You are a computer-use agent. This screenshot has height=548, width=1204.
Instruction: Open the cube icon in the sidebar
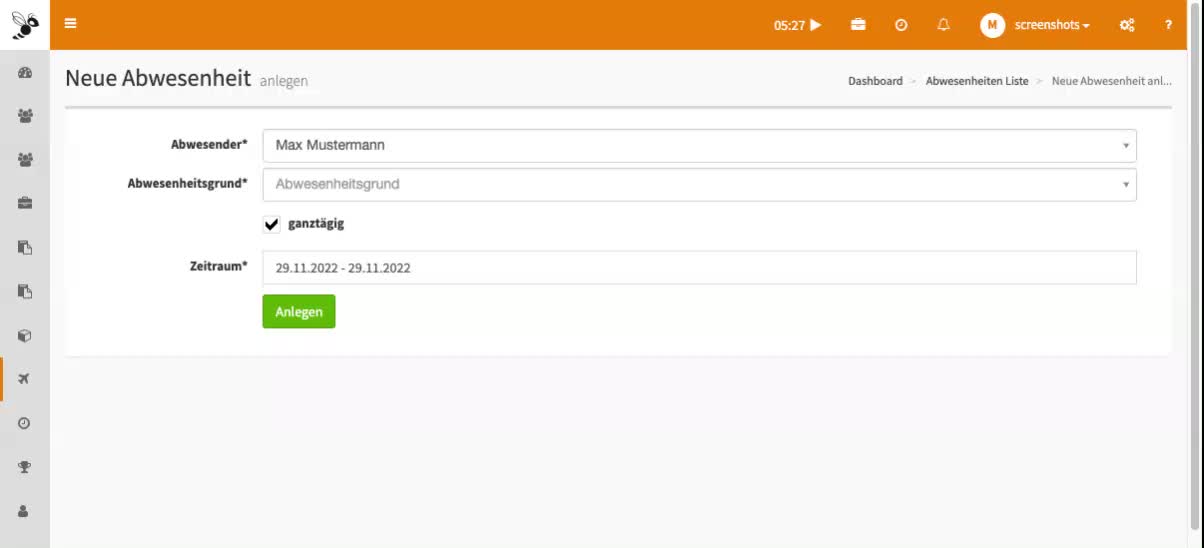(x=25, y=336)
